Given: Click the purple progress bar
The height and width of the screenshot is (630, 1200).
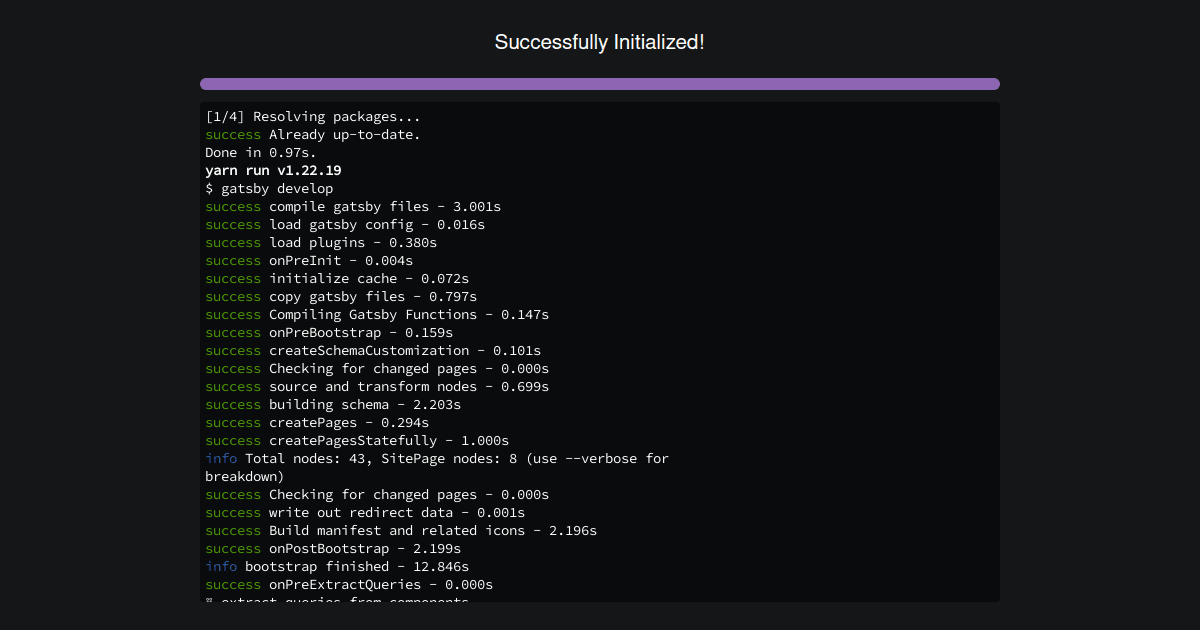Looking at the screenshot, I should [x=600, y=84].
